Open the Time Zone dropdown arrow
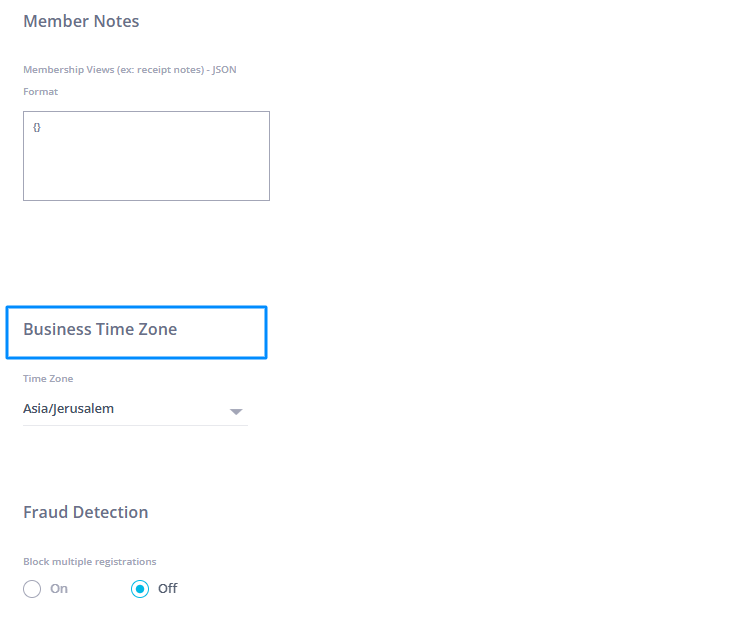This screenshot has width=750, height=642. click(236, 411)
